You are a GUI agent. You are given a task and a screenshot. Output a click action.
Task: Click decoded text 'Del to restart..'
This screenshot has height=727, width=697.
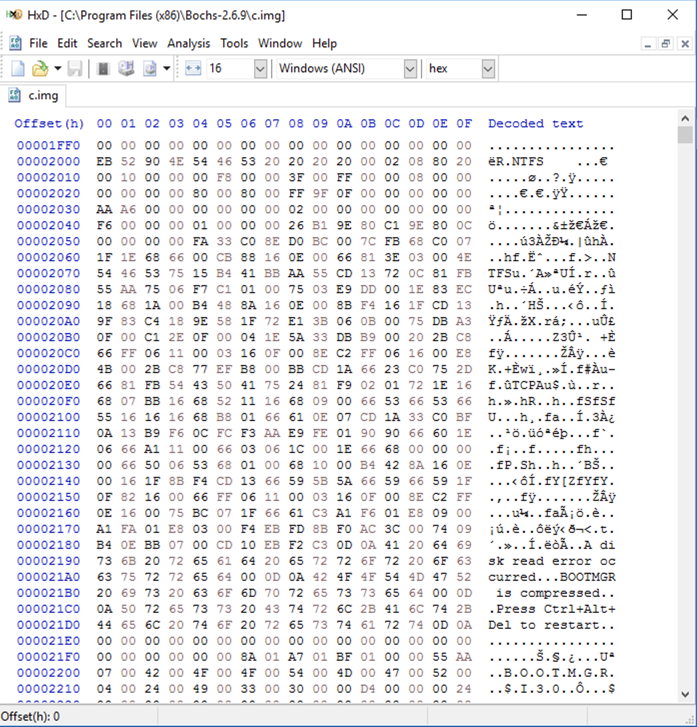(x=551, y=625)
